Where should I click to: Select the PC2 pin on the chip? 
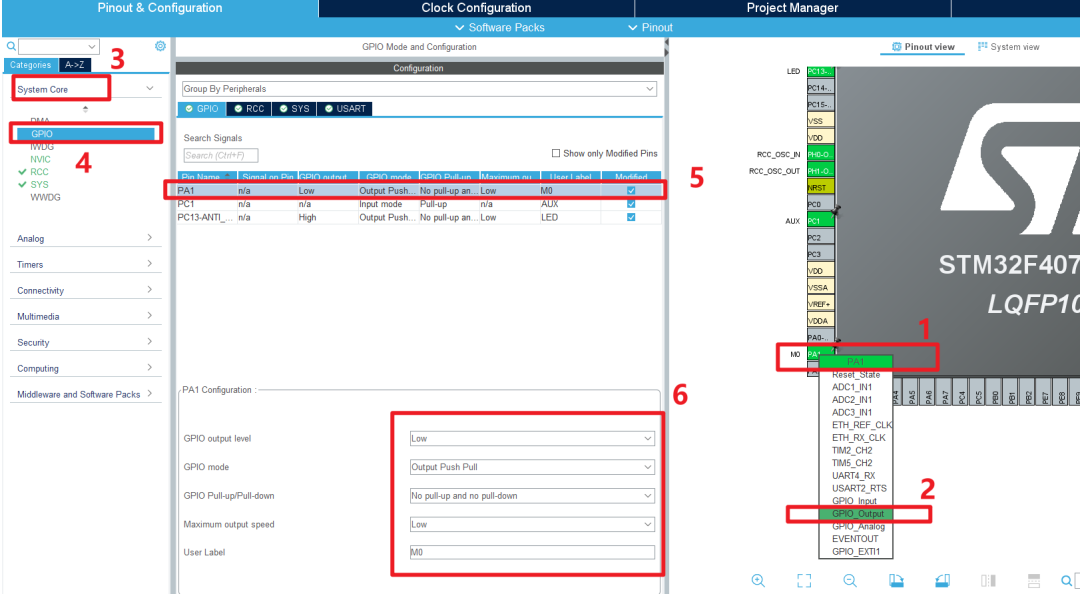(x=820, y=237)
